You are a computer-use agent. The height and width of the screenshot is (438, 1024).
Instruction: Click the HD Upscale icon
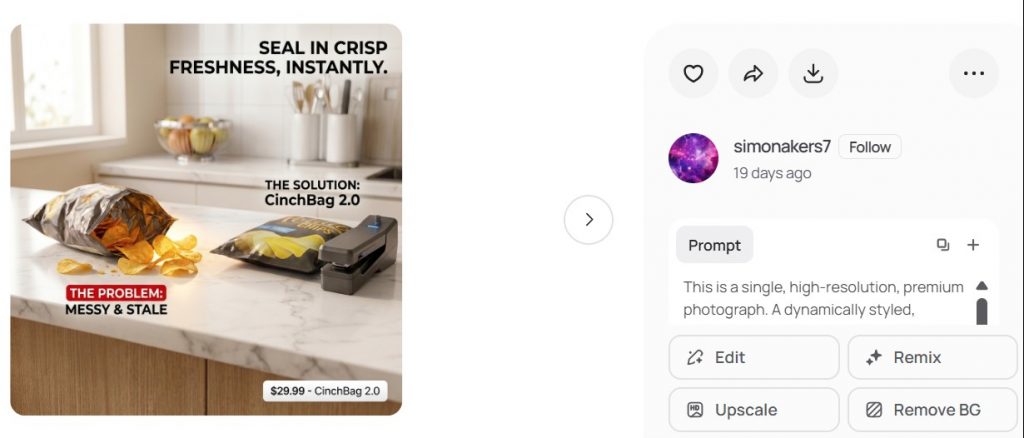tap(695, 410)
